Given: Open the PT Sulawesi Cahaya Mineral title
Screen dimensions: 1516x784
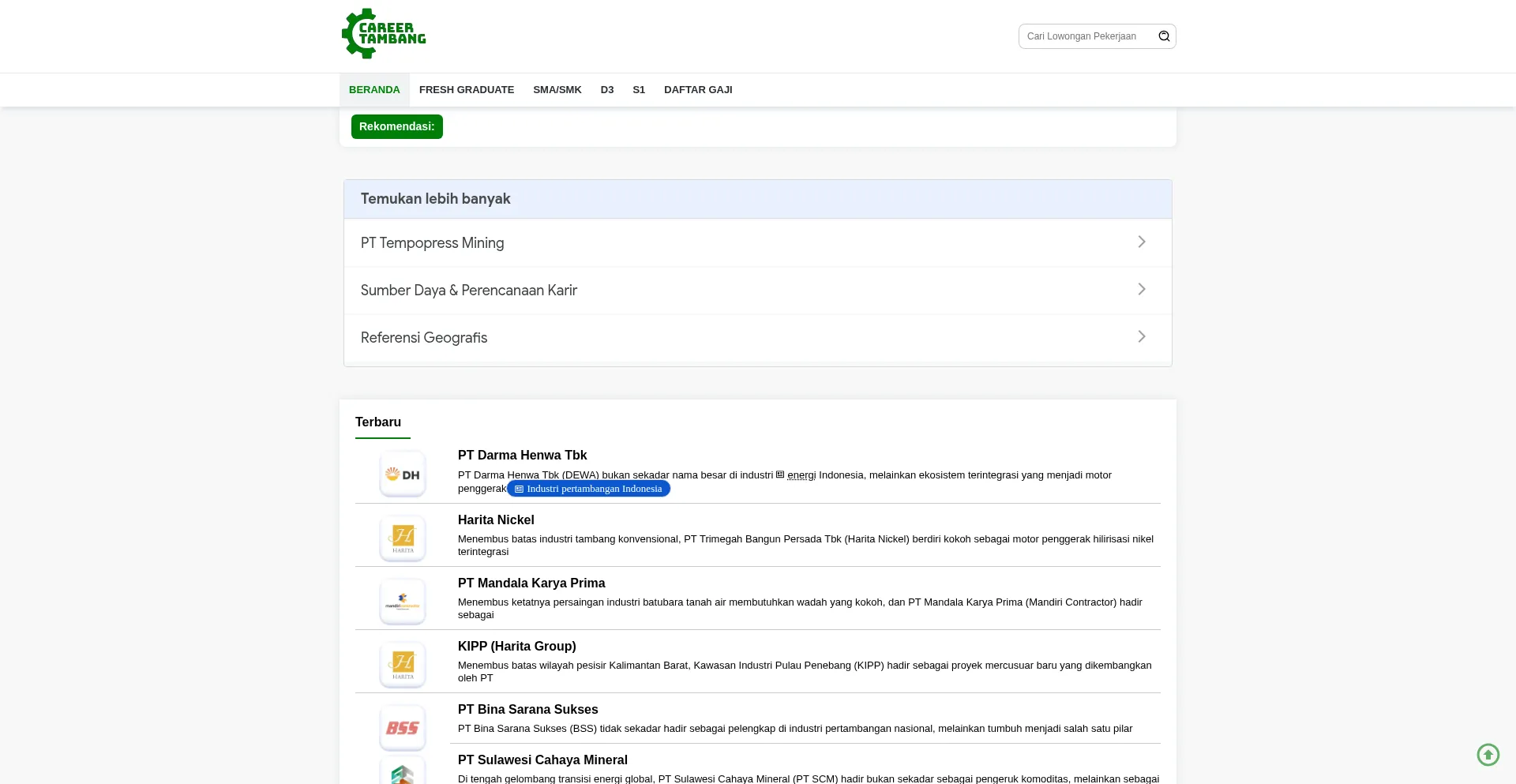Looking at the screenshot, I should [x=542, y=760].
